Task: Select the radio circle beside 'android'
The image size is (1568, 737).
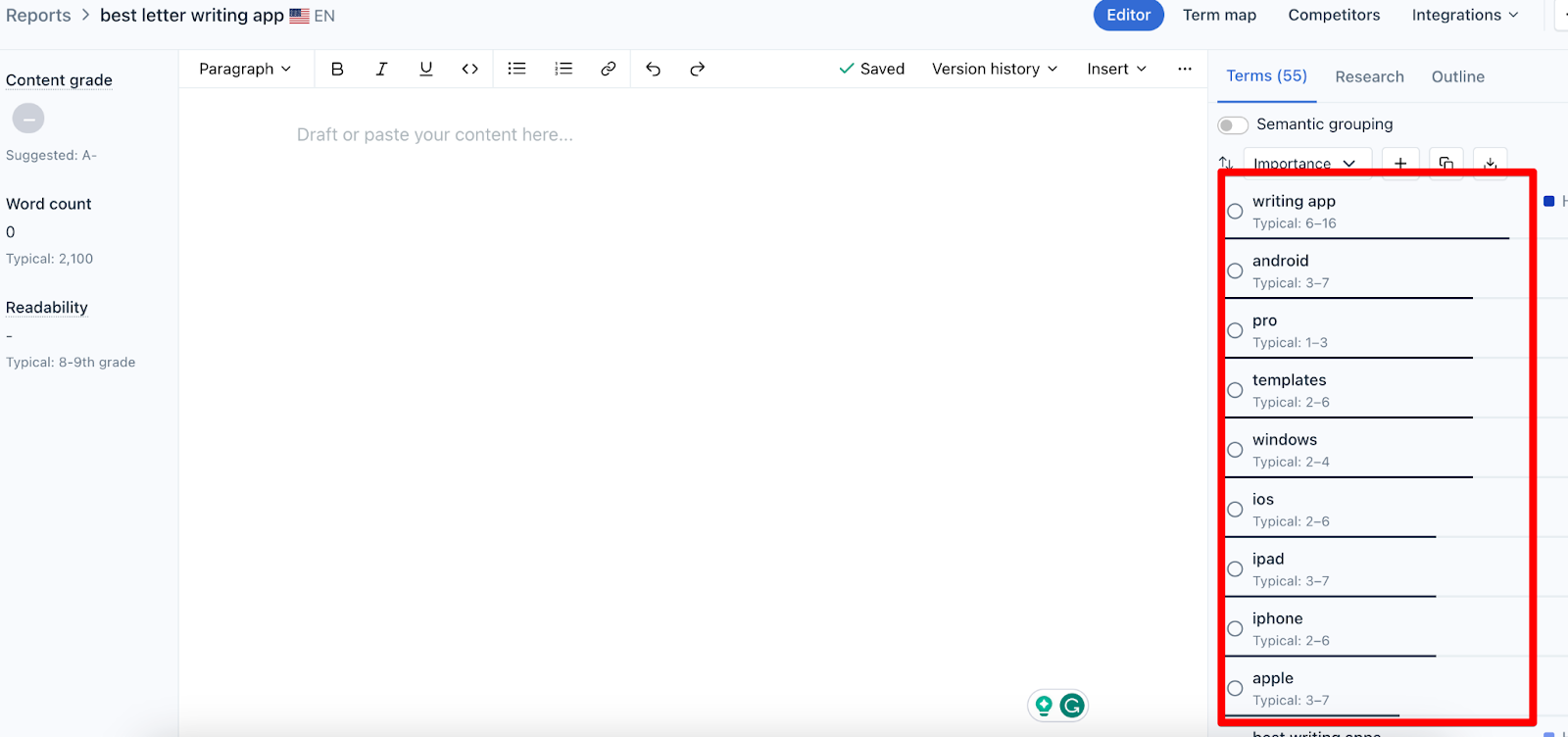Action: click(x=1235, y=271)
